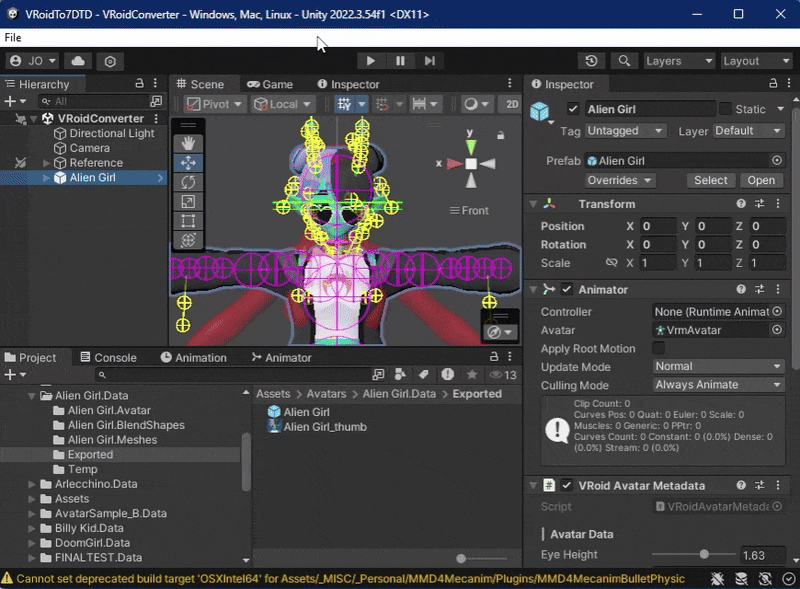
Task: Lock the Inspector panel on the right
Action: (x=773, y=83)
